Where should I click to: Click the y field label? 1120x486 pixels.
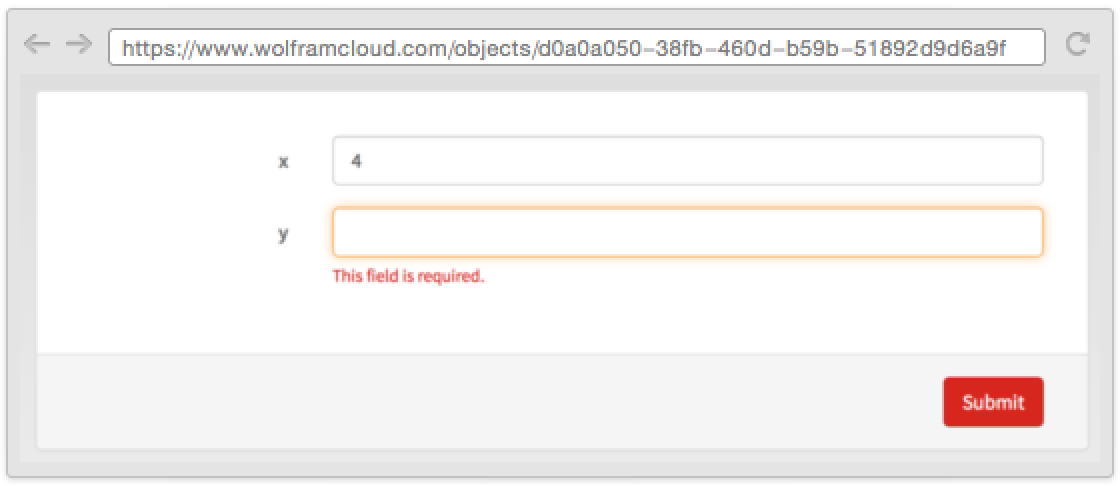click(x=283, y=234)
